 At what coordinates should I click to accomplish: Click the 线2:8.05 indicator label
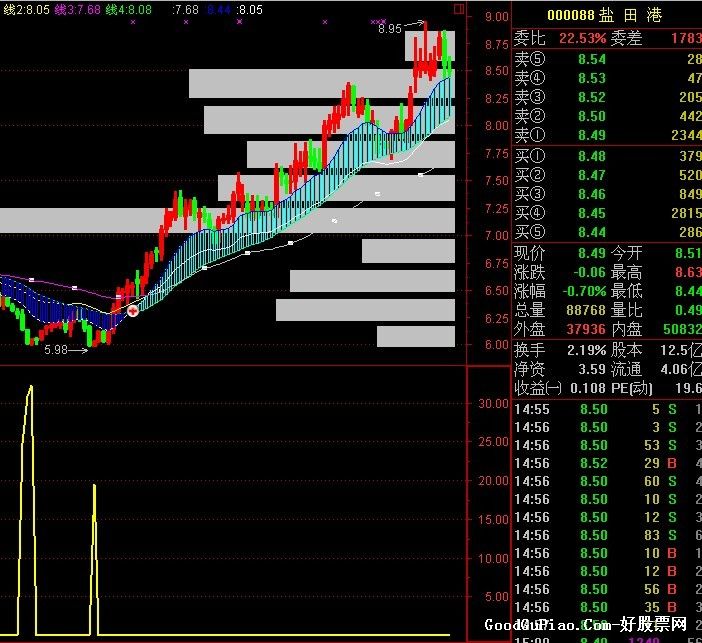click(26, 9)
